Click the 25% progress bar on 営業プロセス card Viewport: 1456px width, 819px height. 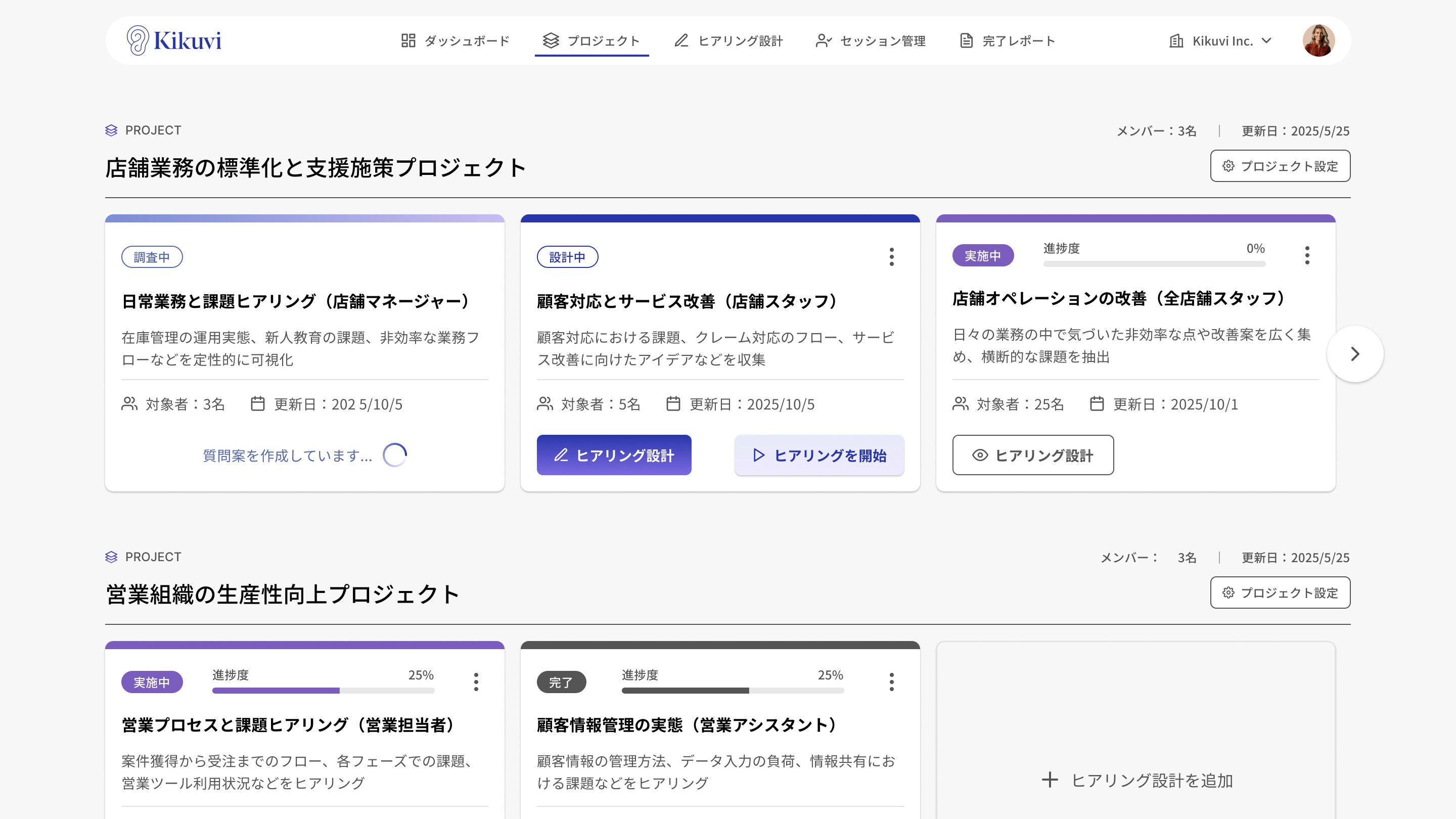pyautogui.click(x=323, y=690)
